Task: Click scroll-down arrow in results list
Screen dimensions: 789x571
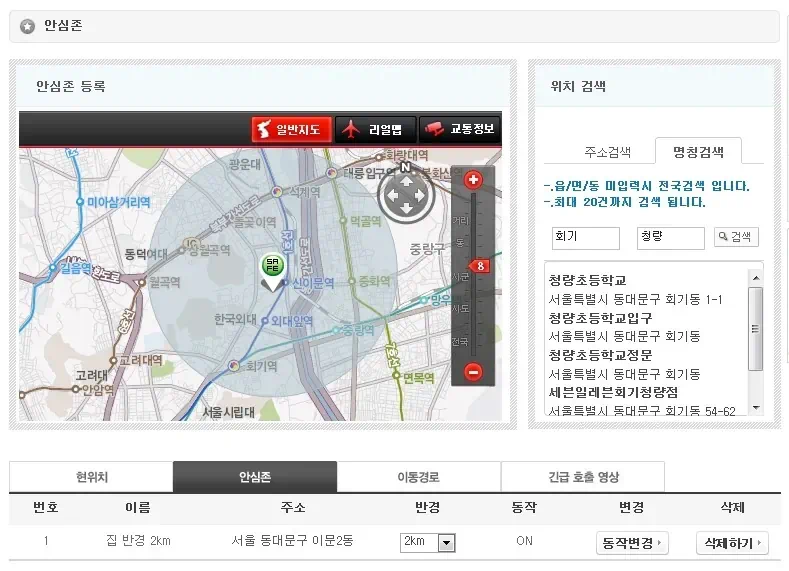Action: click(756, 407)
